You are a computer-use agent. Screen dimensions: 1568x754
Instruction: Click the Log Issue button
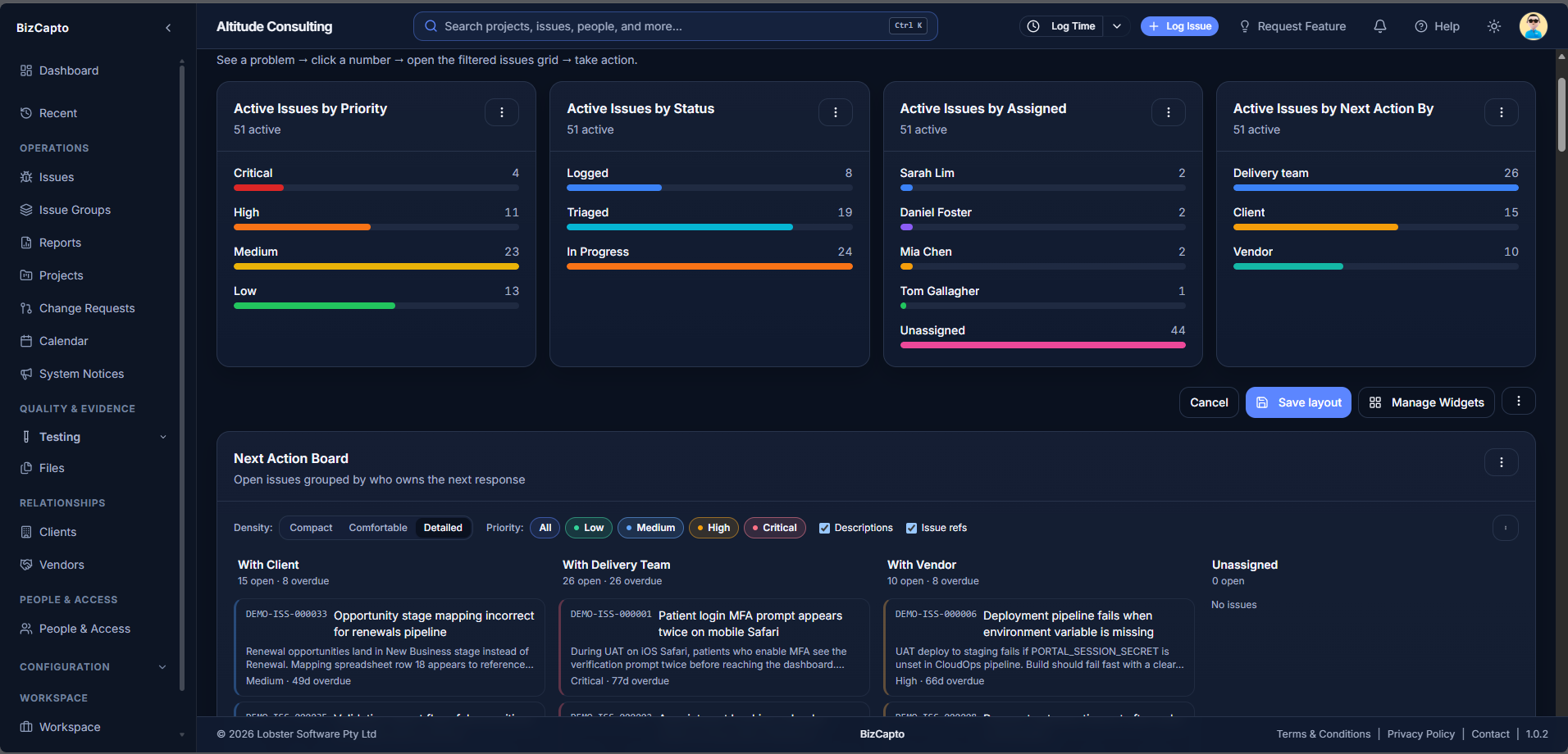click(1179, 26)
